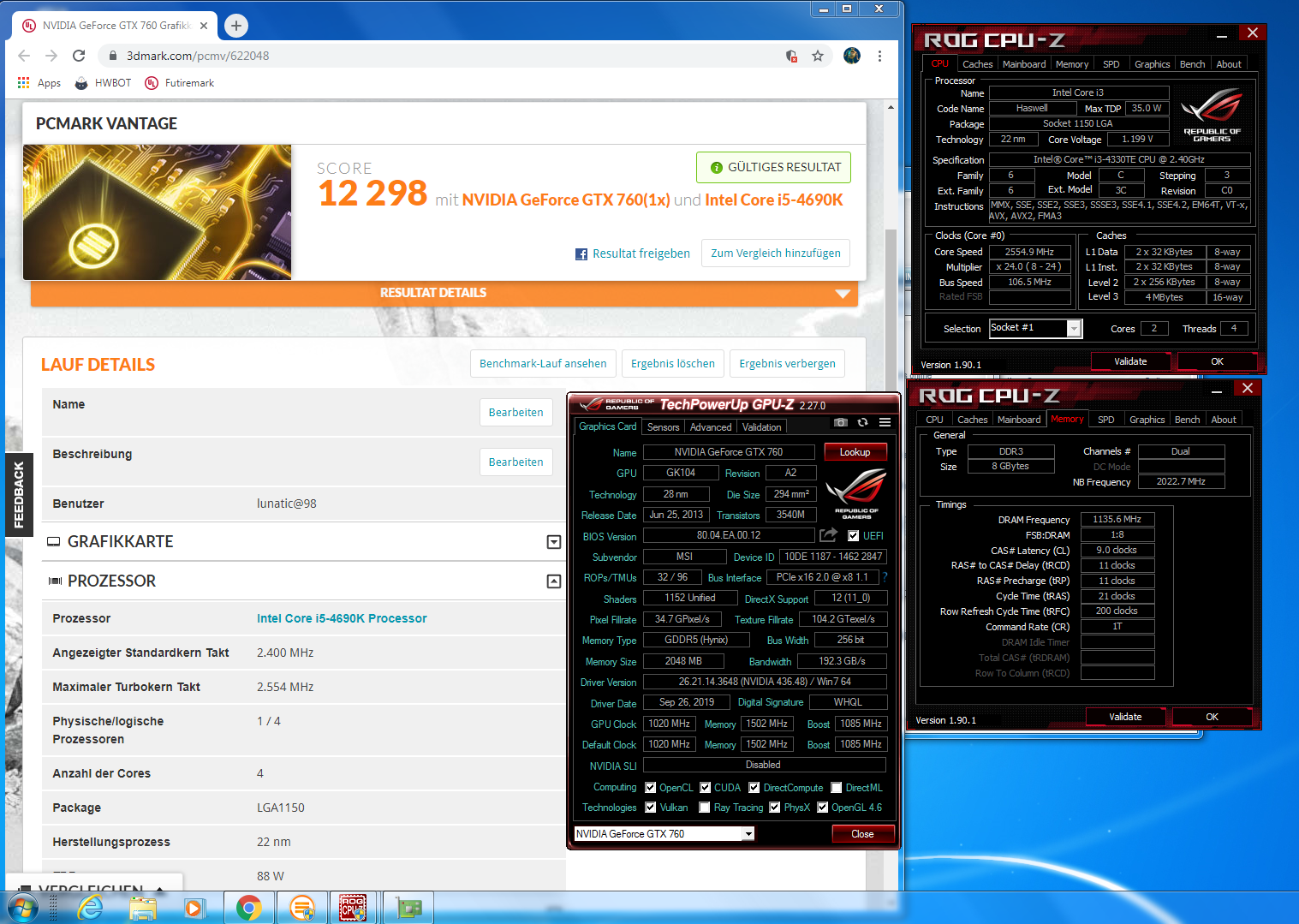Viewport: 1299px width, 924px height.
Task: Open the Chrome three-dot menu
Action: pos(879,56)
